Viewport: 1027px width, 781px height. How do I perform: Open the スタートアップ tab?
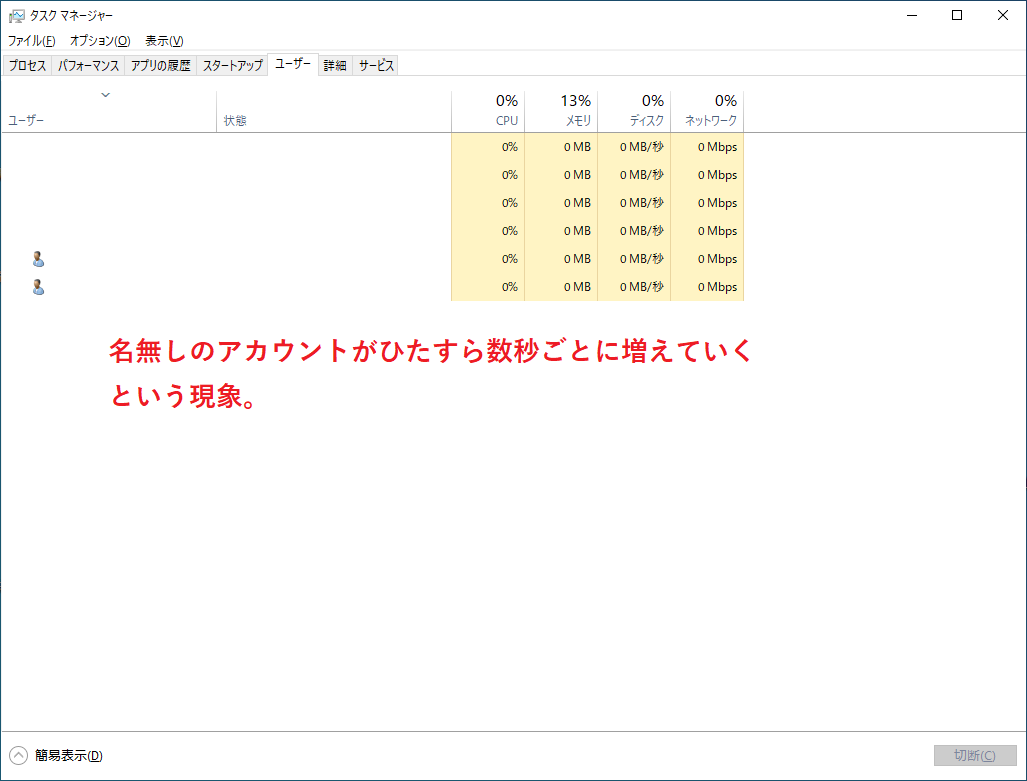232,66
